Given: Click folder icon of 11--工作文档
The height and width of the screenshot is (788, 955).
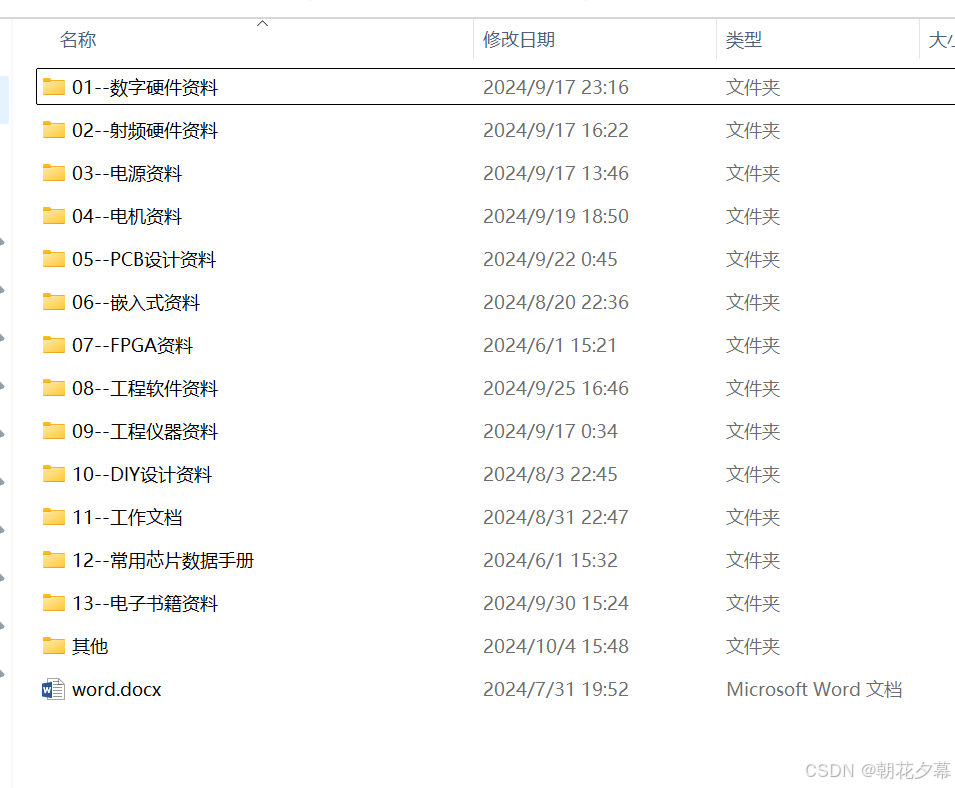Looking at the screenshot, I should [54, 517].
